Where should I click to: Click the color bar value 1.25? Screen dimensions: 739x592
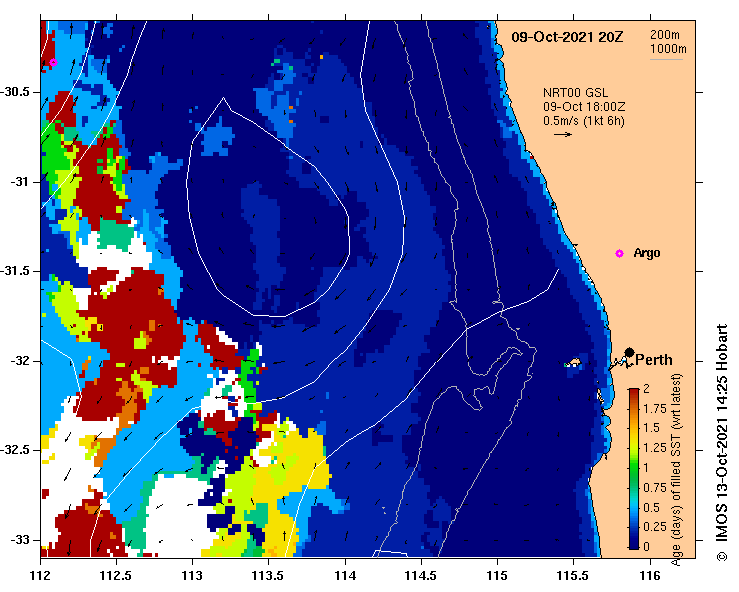pos(655,448)
